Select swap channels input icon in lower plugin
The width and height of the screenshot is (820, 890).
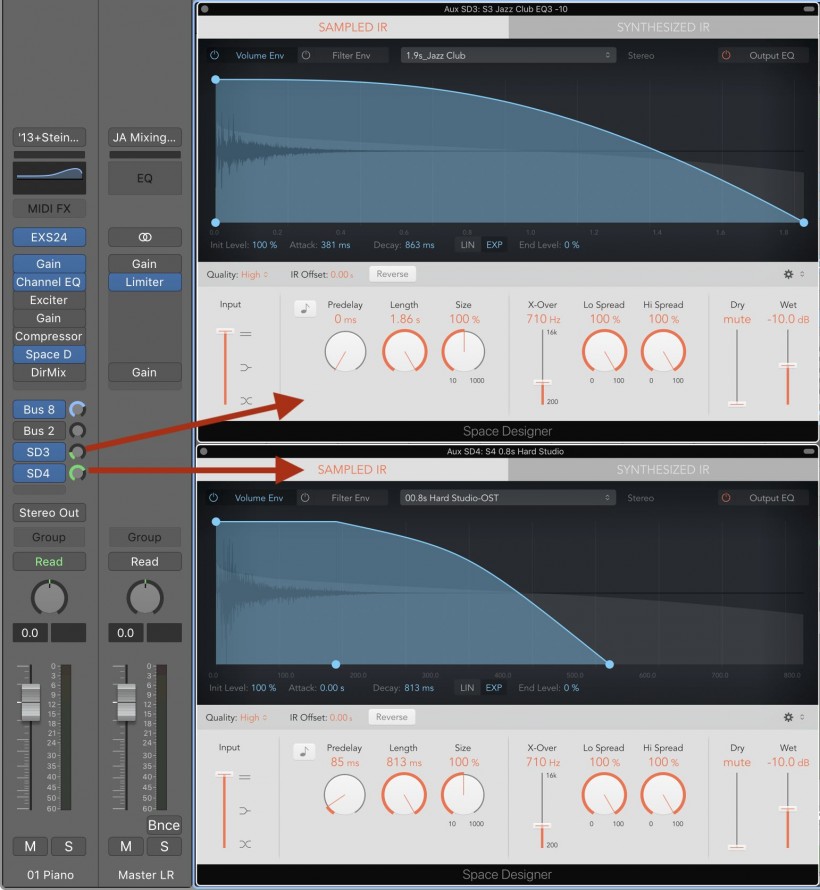coord(246,844)
